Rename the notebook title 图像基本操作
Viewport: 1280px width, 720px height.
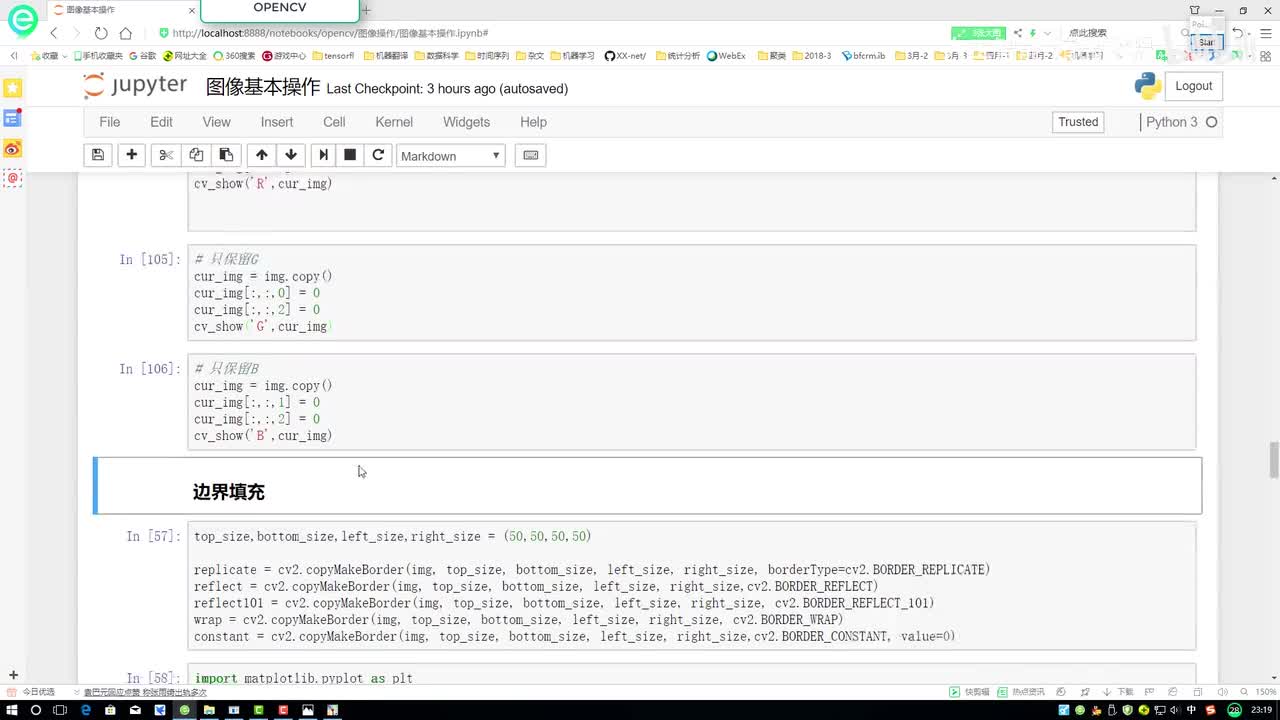tap(263, 87)
